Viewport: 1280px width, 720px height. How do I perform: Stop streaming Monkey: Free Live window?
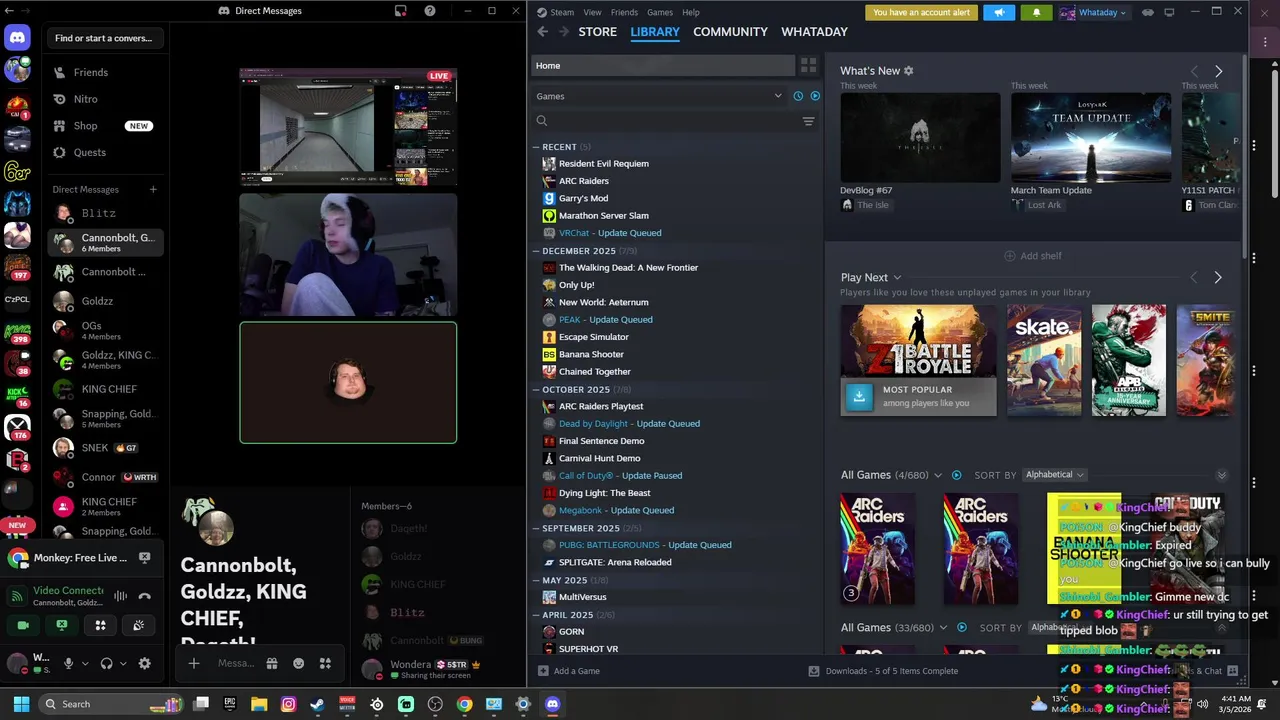click(x=144, y=558)
